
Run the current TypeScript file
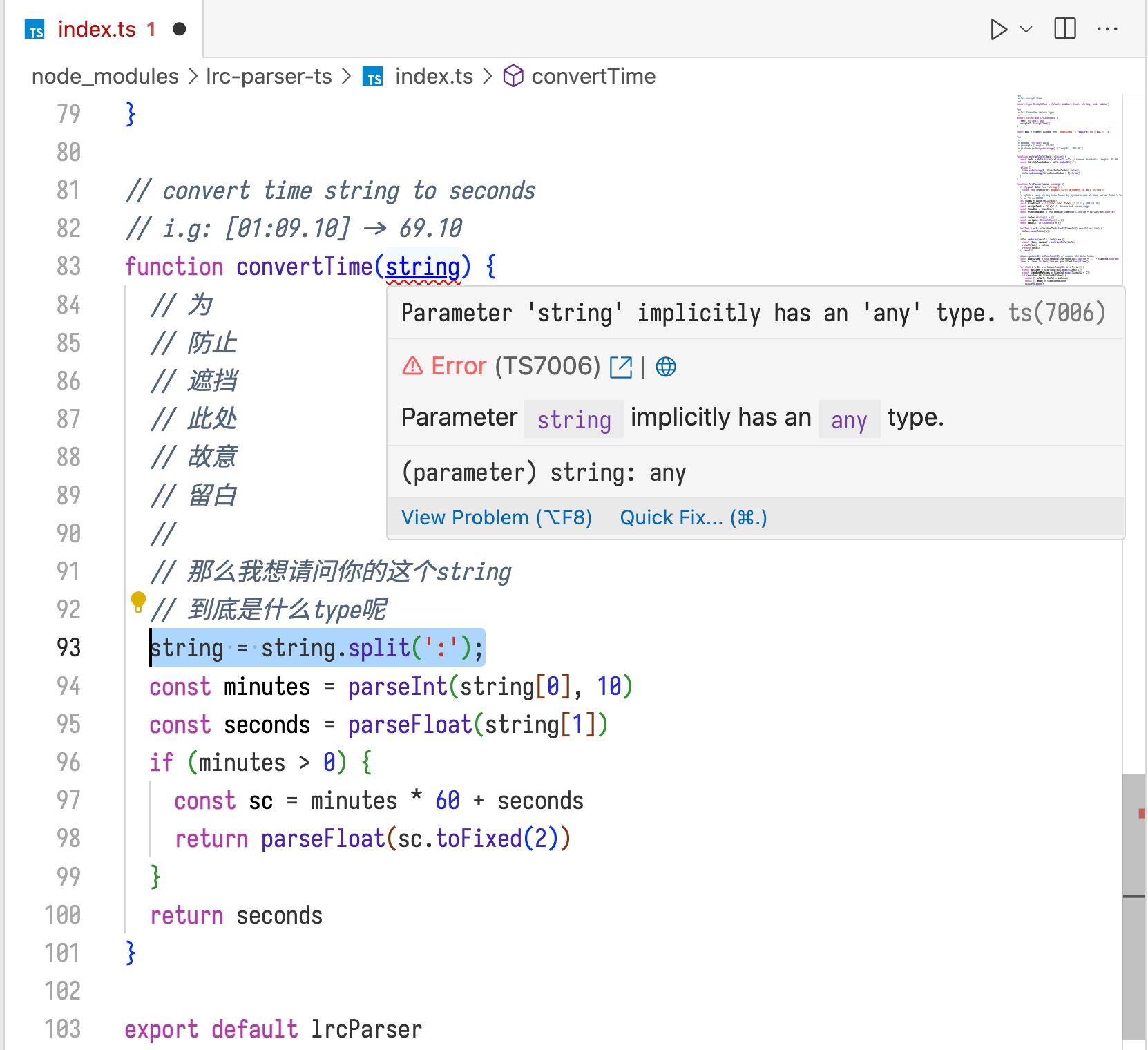tap(997, 29)
